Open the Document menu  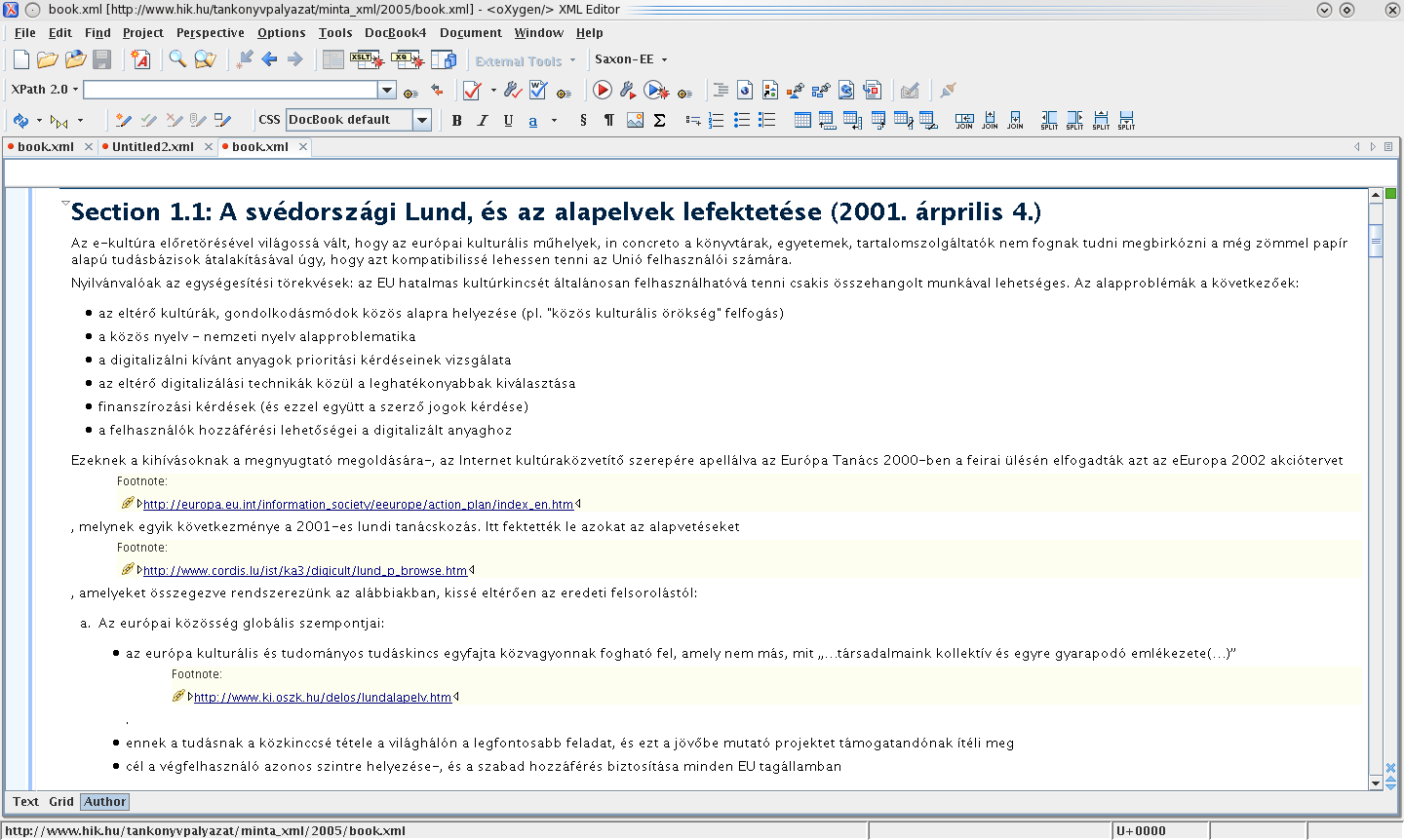[470, 33]
